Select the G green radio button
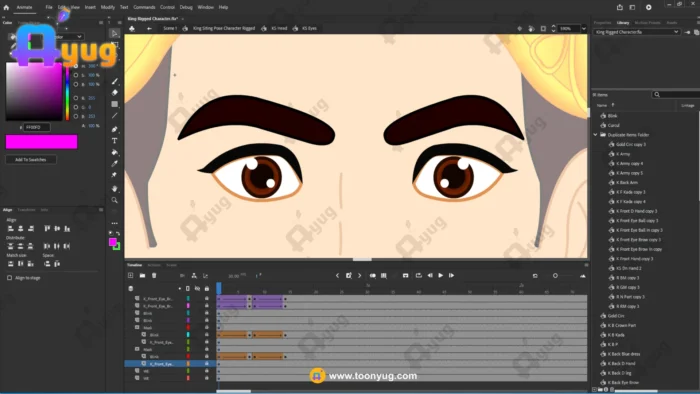The height and width of the screenshot is (394, 700). pyautogui.click(x=76, y=108)
